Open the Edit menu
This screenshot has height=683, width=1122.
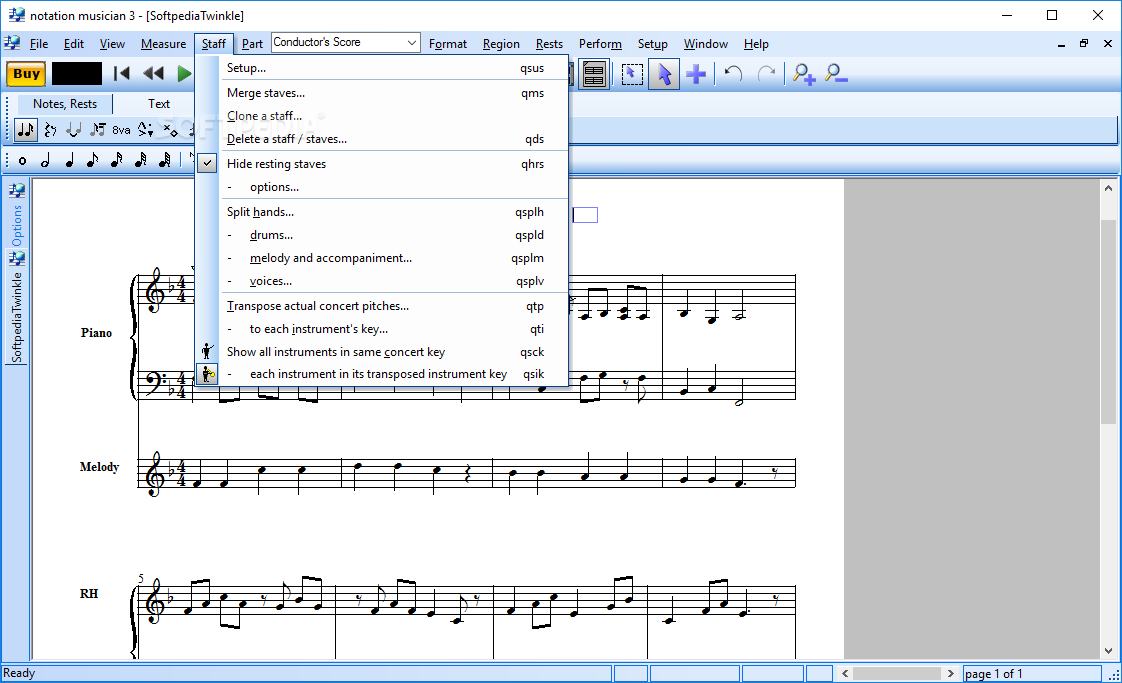point(74,44)
